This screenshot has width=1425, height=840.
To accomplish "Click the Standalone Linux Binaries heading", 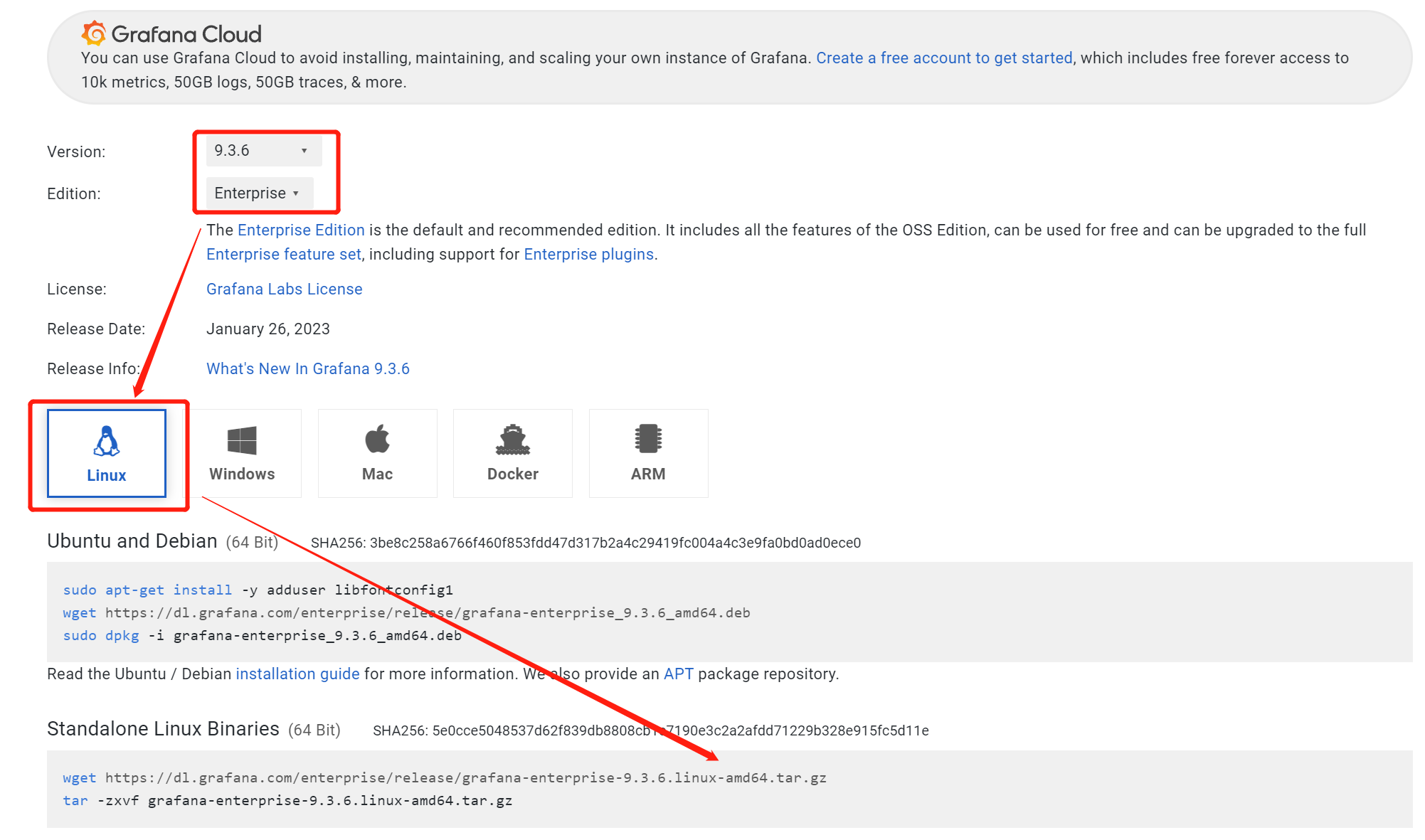I will [163, 729].
